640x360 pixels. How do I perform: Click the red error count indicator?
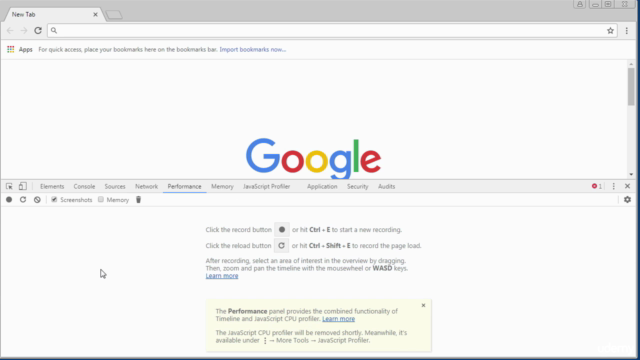pyautogui.click(x=597, y=186)
